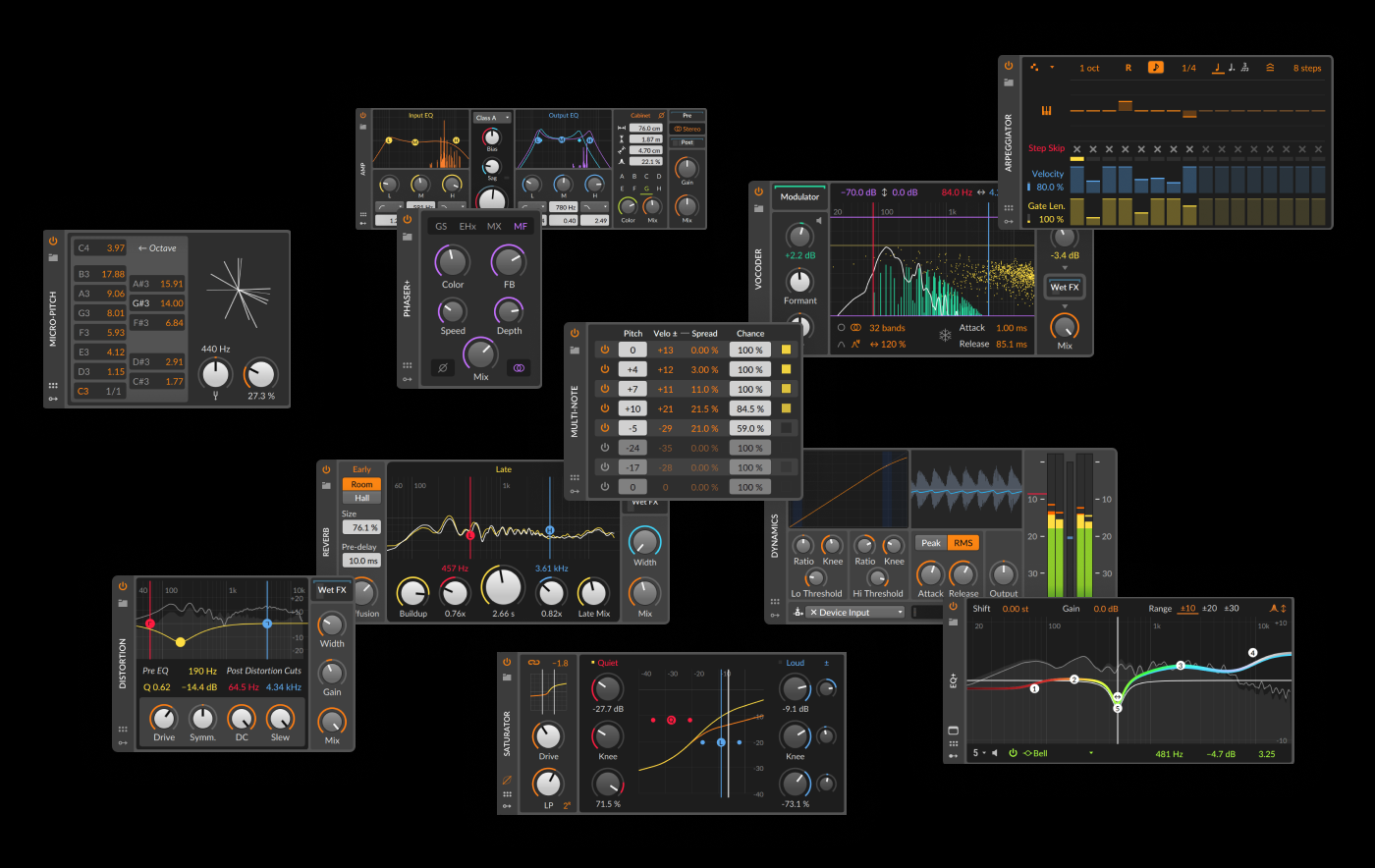This screenshot has width=1375, height=868.
Task: Click the EQ+ window view icon
Action: (953, 731)
